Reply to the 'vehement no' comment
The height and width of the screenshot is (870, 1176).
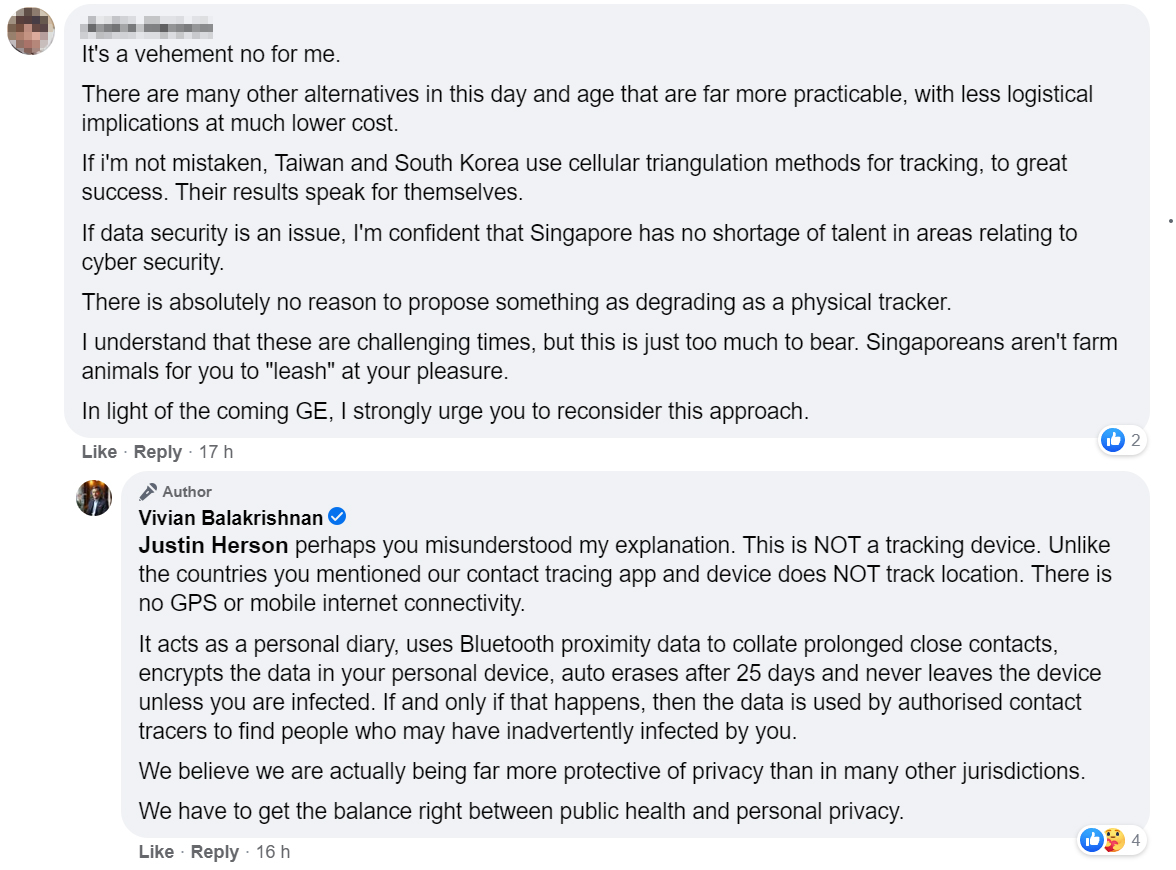158,452
